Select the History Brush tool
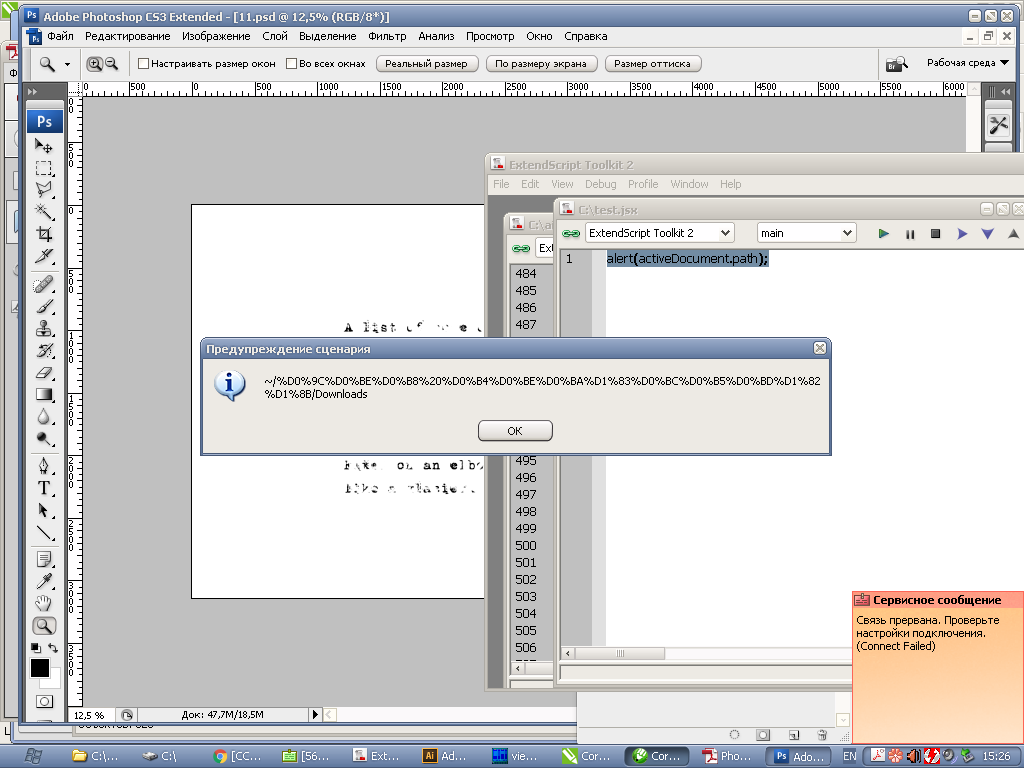This screenshot has width=1024, height=768. click(x=44, y=351)
